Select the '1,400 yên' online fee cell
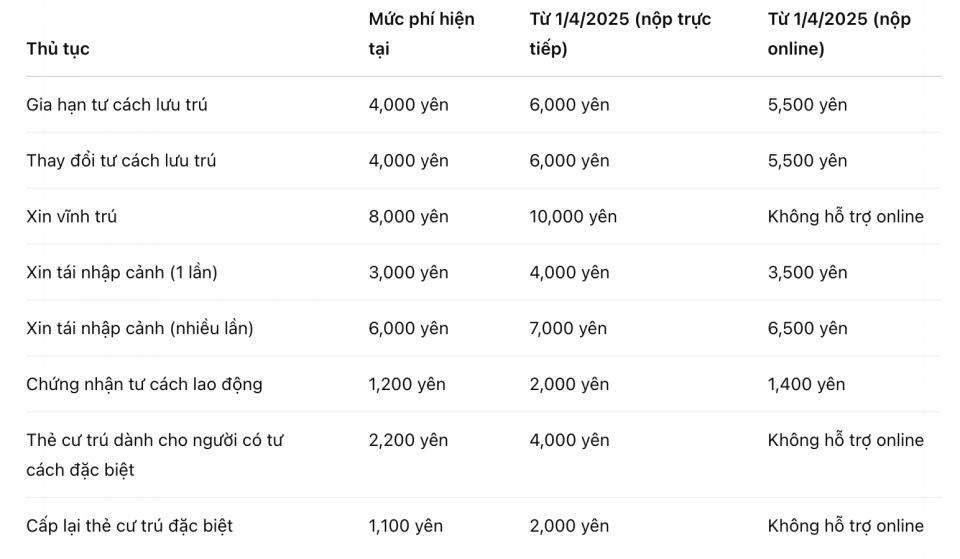 (x=806, y=385)
